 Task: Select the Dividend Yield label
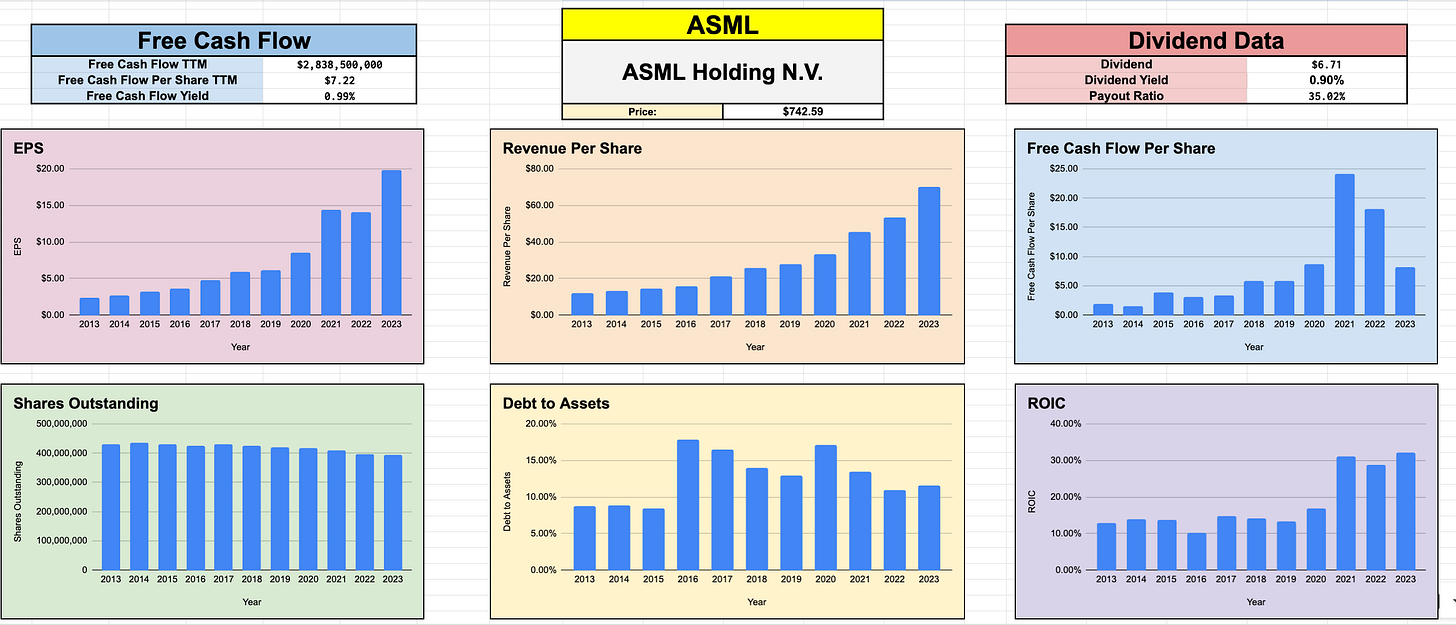1127,80
